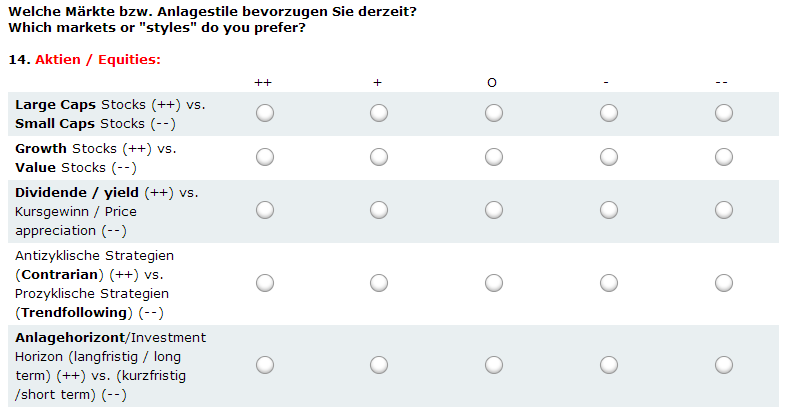This screenshot has width=785, height=414.
Task: Choose ++ for long term Anlagehorizont
Action: (x=265, y=365)
